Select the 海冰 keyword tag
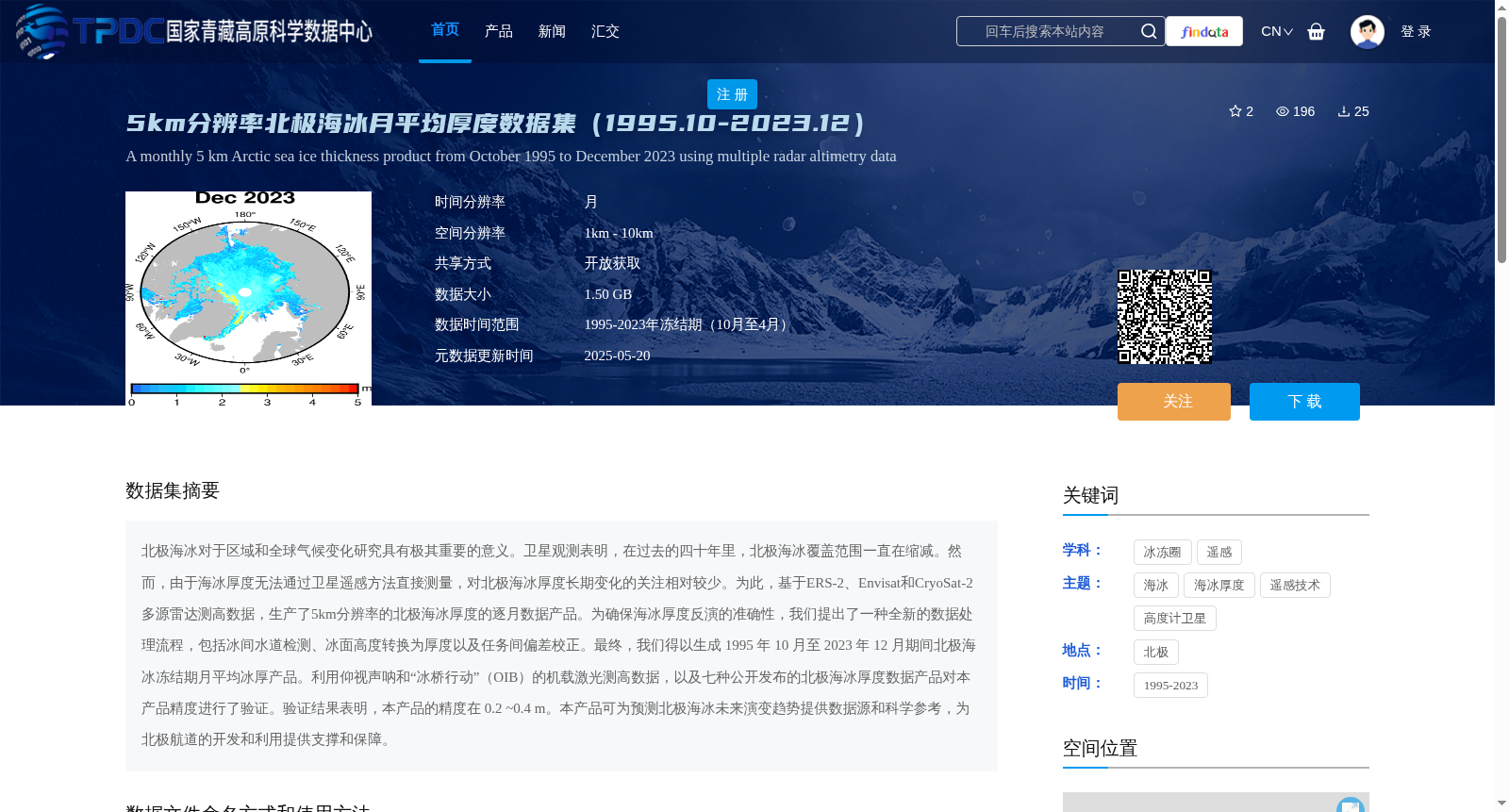 (1156, 586)
